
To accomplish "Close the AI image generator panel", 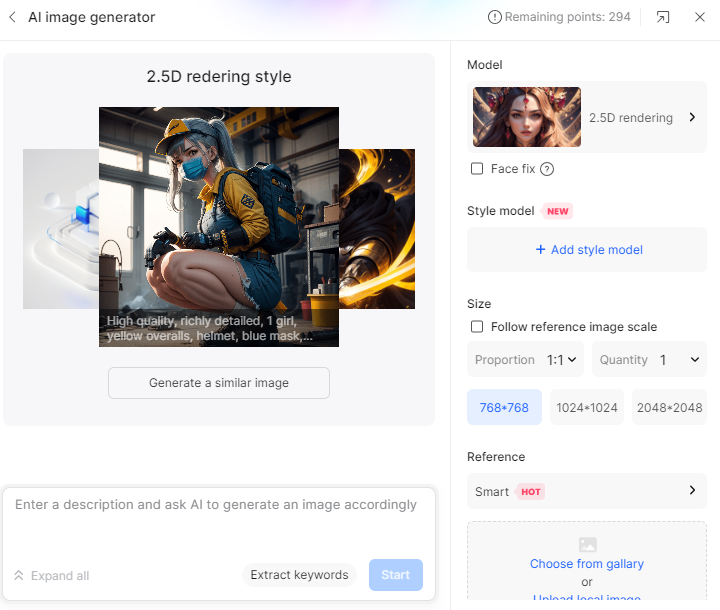I will [x=699, y=17].
